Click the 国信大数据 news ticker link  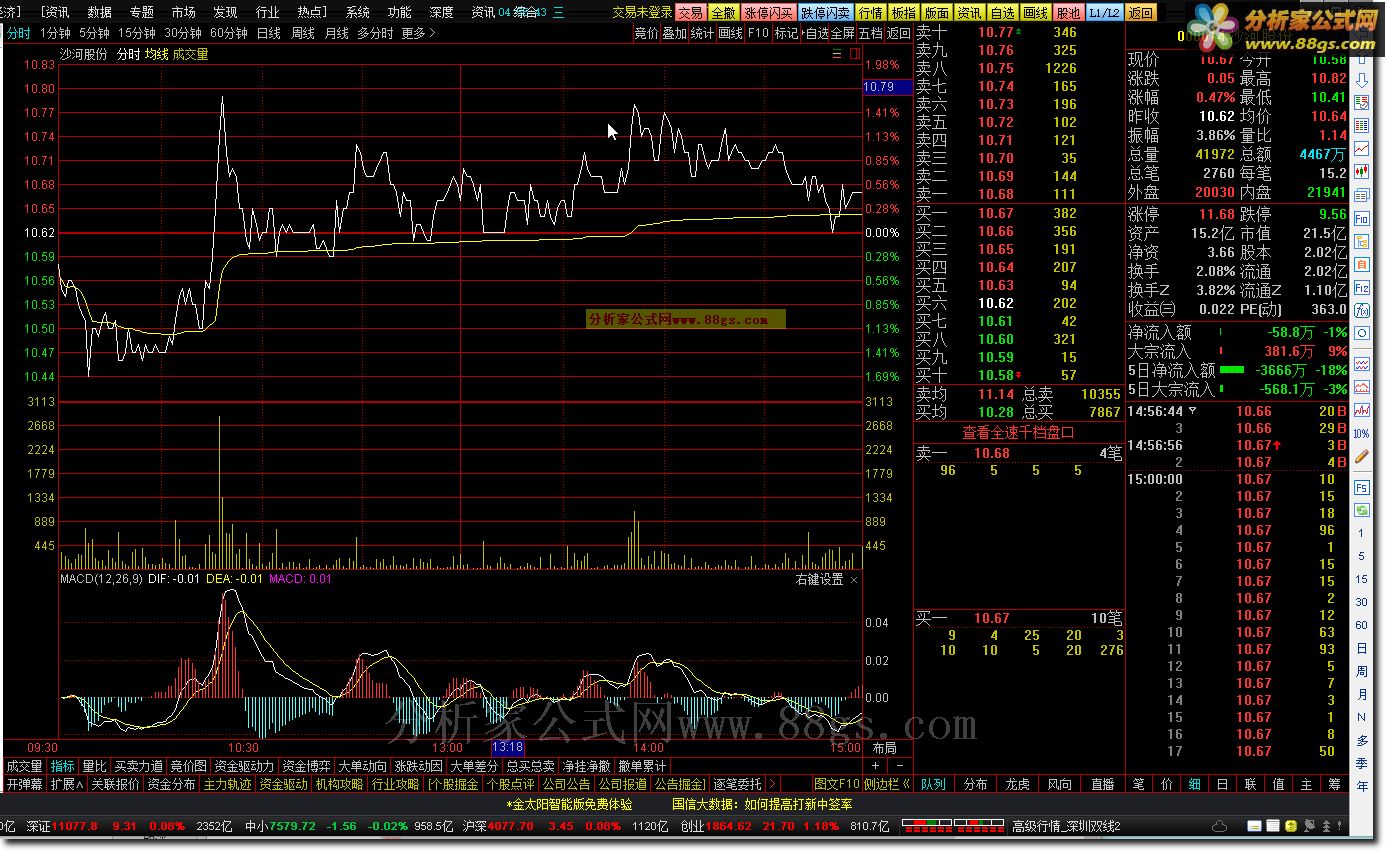(762, 804)
